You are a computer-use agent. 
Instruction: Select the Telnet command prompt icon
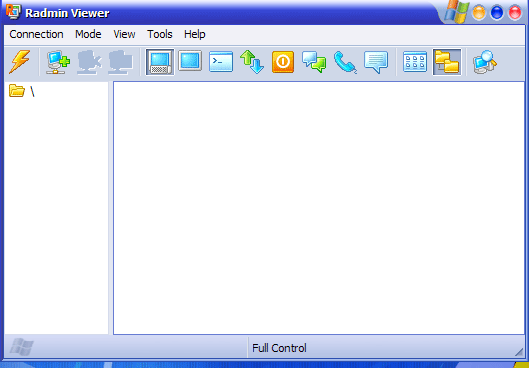221,61
